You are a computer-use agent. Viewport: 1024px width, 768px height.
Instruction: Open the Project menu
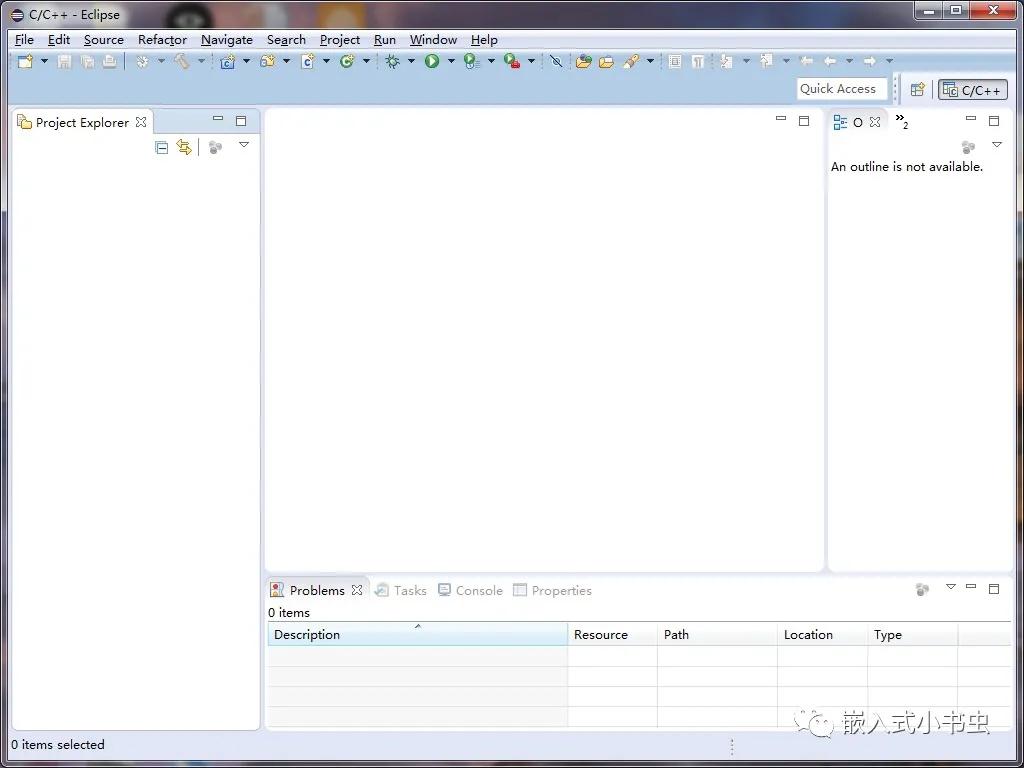point(340,40)
